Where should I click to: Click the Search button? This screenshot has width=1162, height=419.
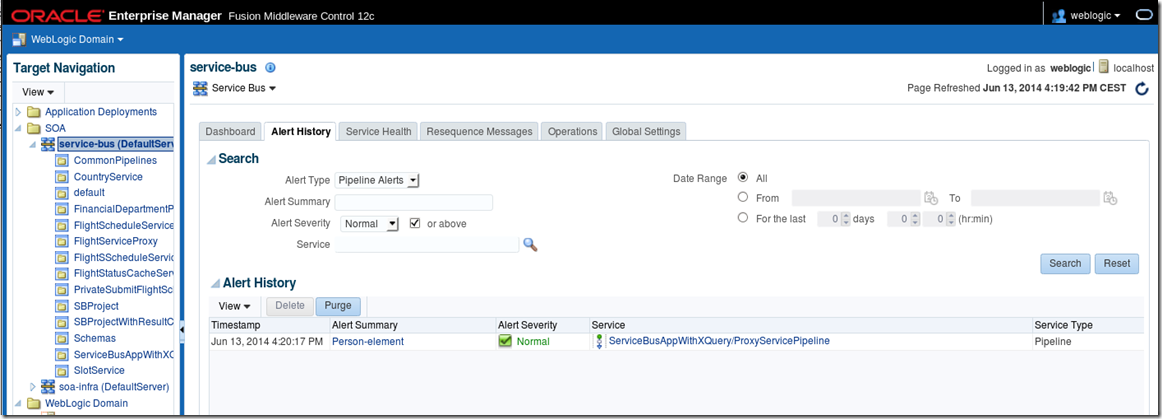[1065, 264]
